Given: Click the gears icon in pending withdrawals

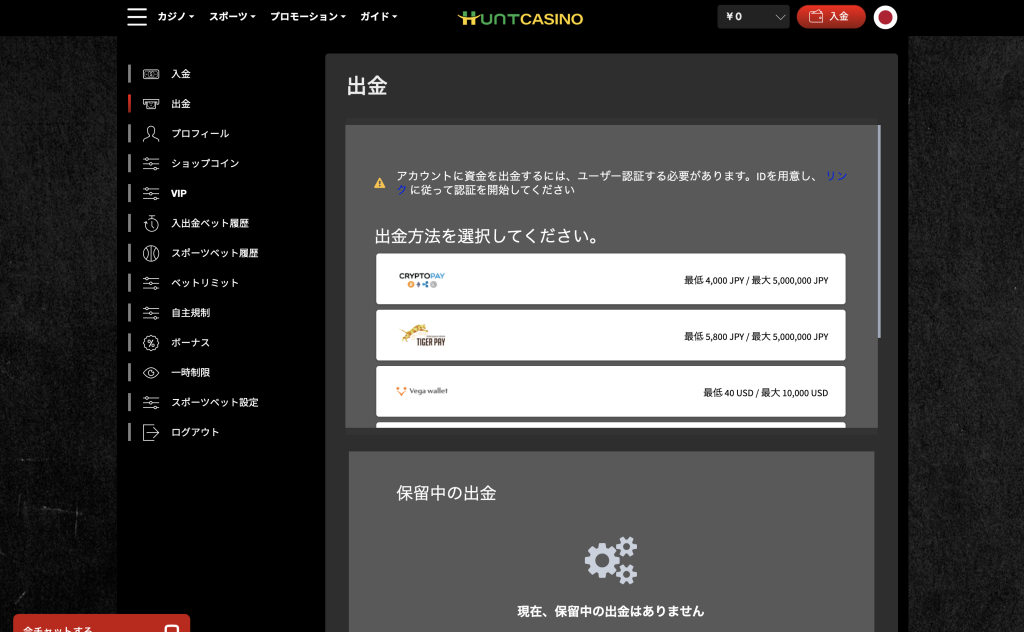Looking at the screenshot, I should [x=611, y=560].
